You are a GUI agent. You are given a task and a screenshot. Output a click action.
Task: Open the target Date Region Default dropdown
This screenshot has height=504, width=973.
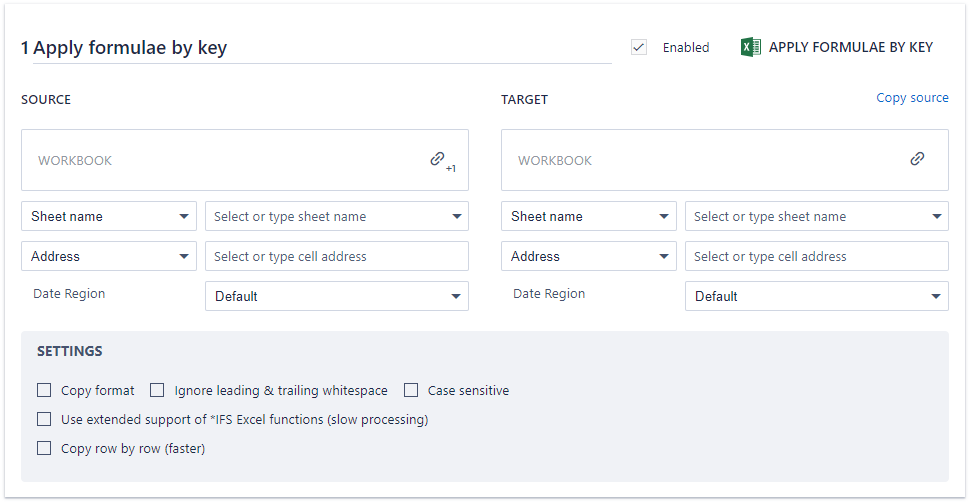[816, 296]
